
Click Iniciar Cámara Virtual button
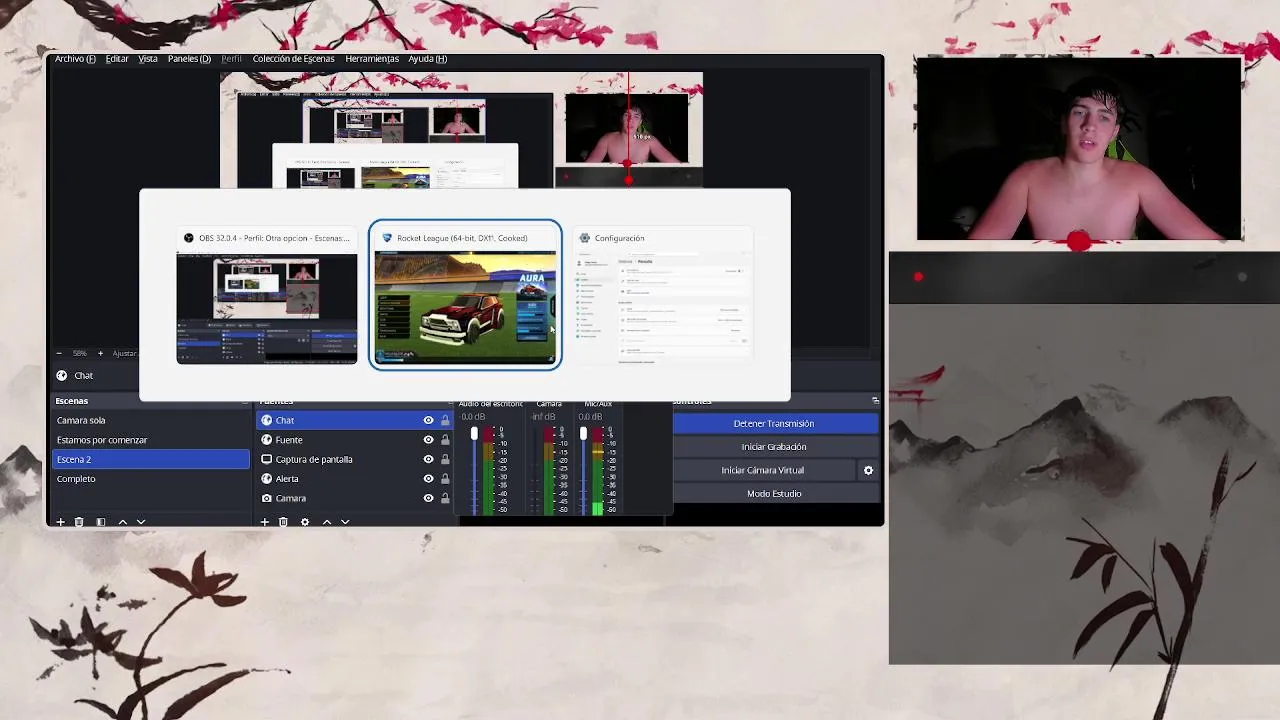coord(763,470)
